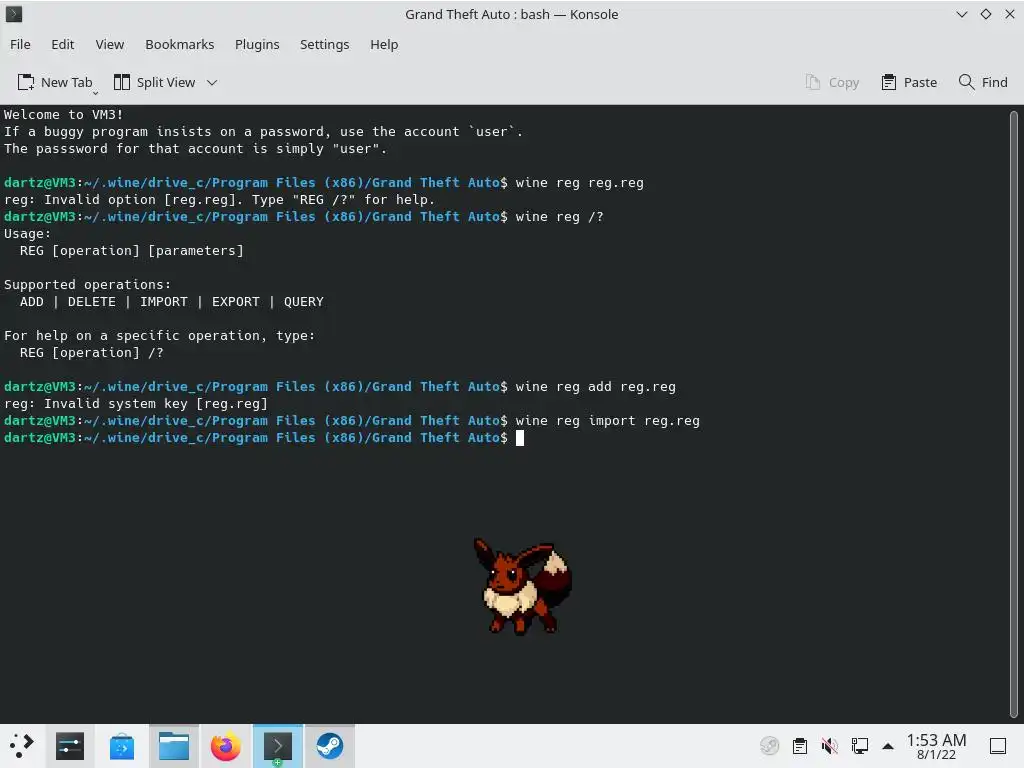Screen dimensions: 1024x768
Task: Open the application launcher in the taskbar
Action: pos(21,746)
